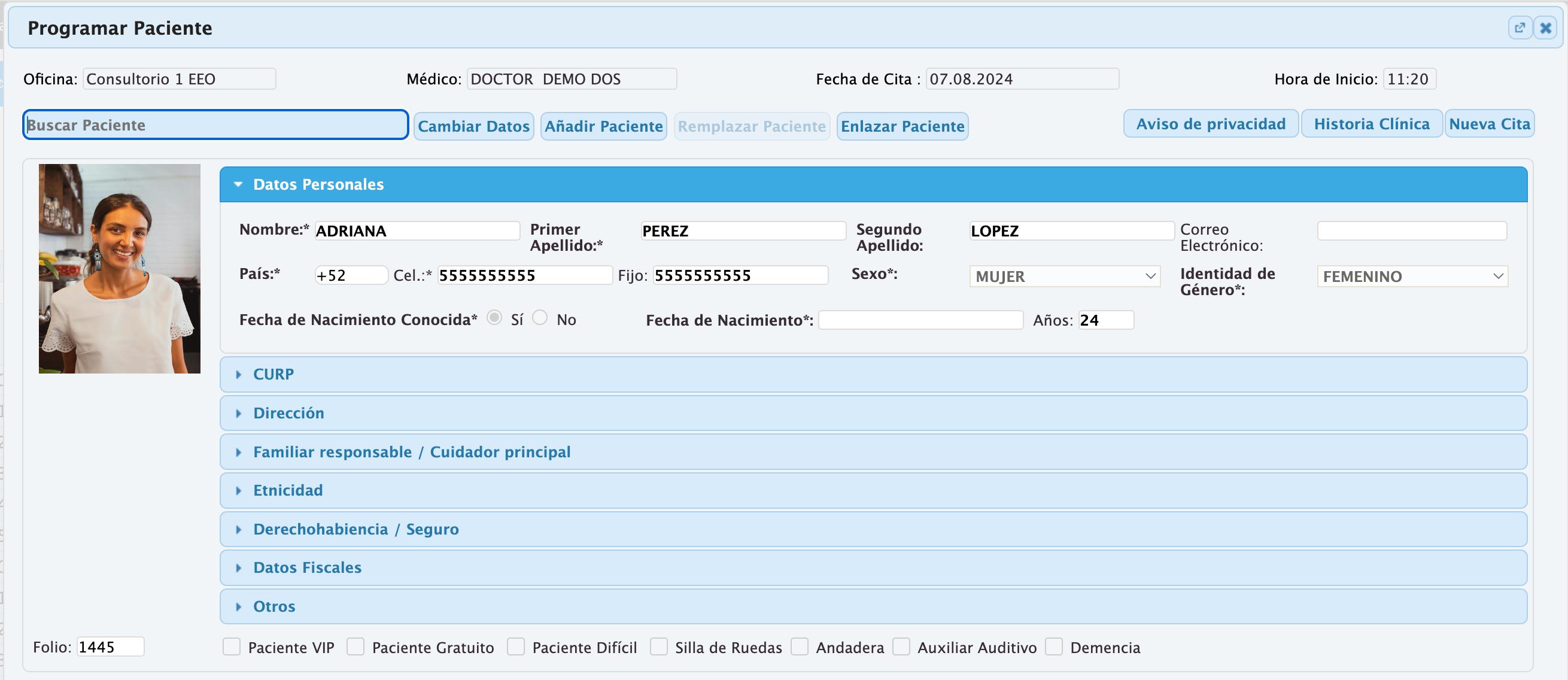1568x680 pixels.
Task: Check the Paciente Gratuito box
Action: point(355,646)
